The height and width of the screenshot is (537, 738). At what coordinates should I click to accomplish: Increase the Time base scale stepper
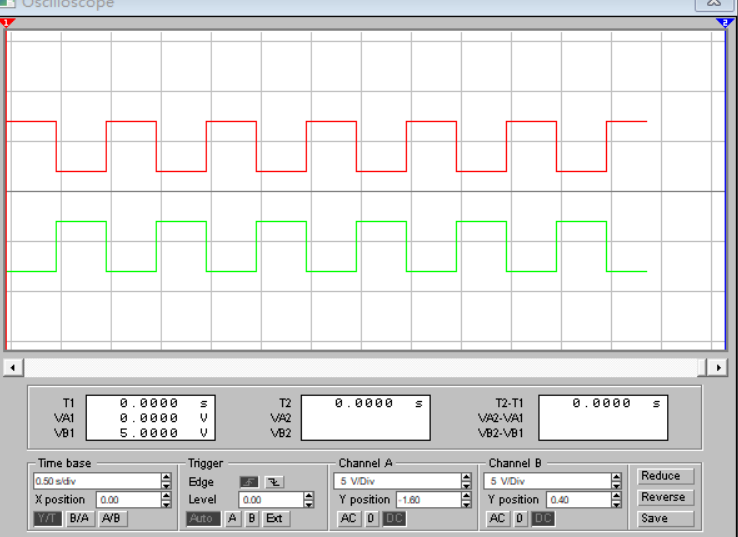[x=166, y=477]
